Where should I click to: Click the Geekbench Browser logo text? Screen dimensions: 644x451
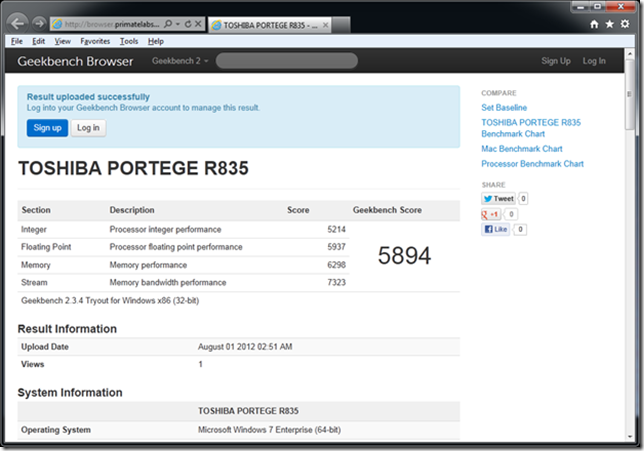pyautogui.click(x=75, y=61)
